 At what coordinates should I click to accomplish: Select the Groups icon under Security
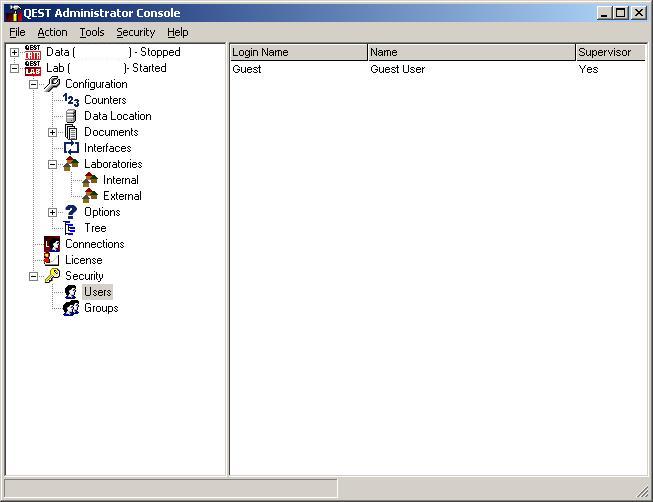pyautogui.click(x=71, y=308)
